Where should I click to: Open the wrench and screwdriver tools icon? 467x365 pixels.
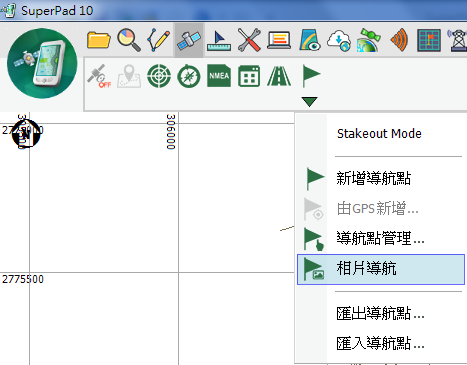click(x=249, y=40)
